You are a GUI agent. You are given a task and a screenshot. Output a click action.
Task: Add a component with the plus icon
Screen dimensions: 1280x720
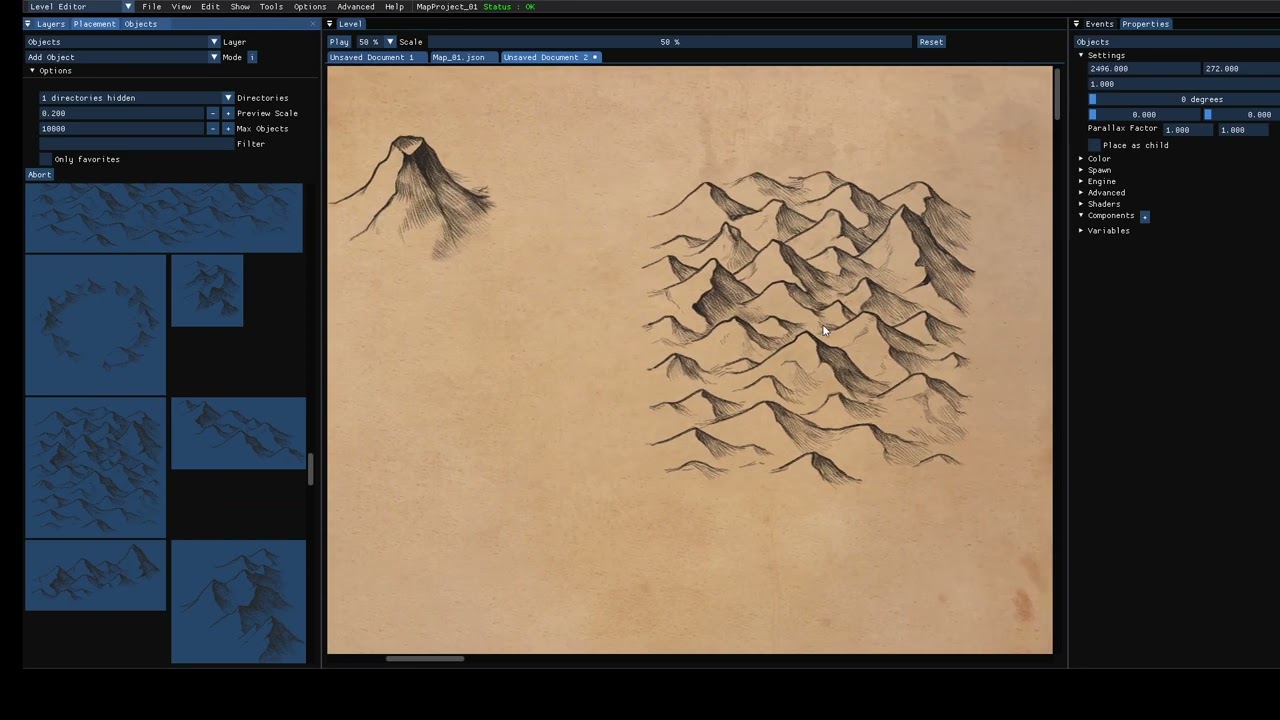(x=1145, y=216)
